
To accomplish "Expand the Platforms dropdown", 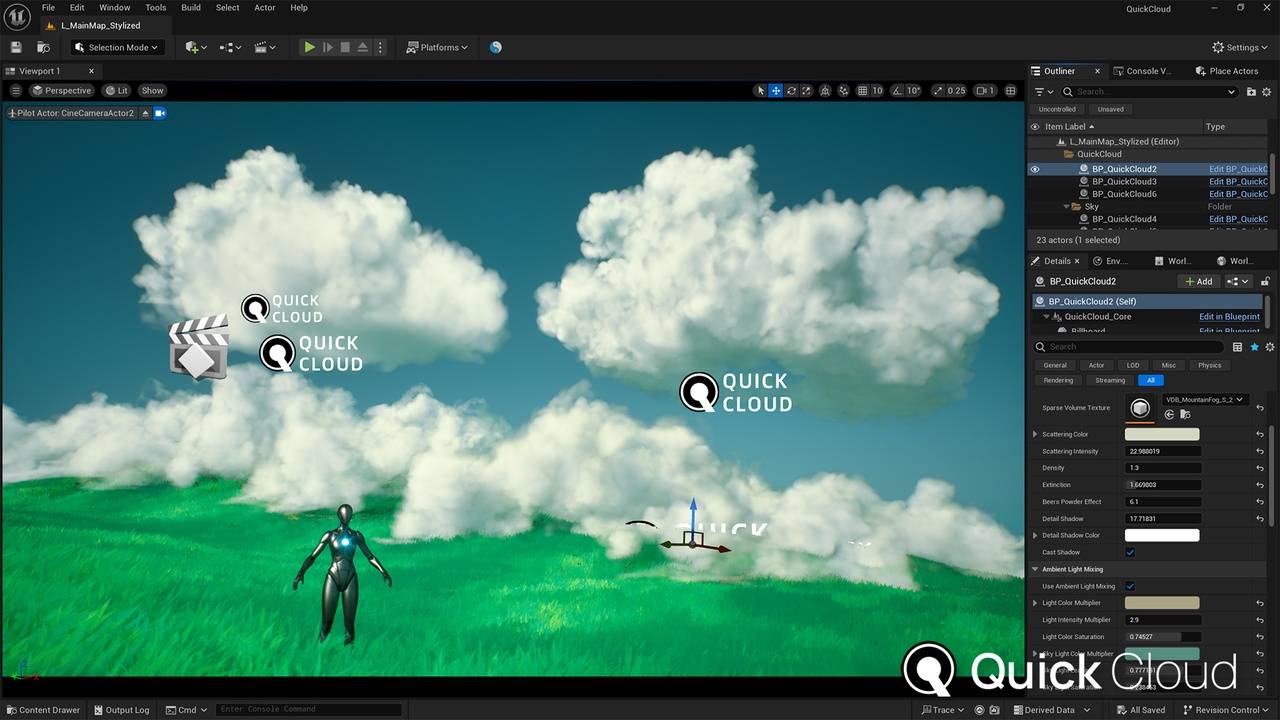I will coord(438,47).
